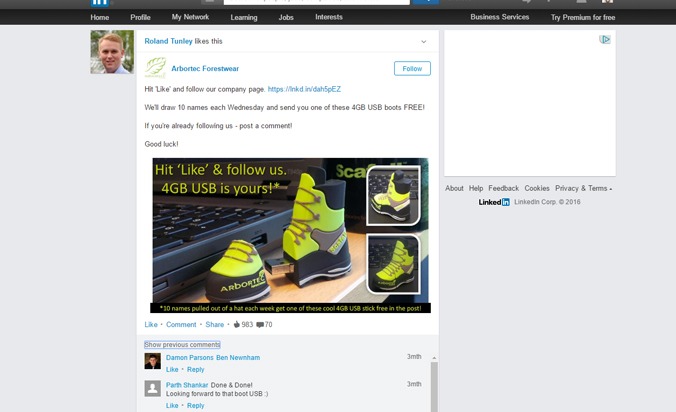
Task: Open the lnkd.in/dah5pEZ link
Action: pos(304,89)
